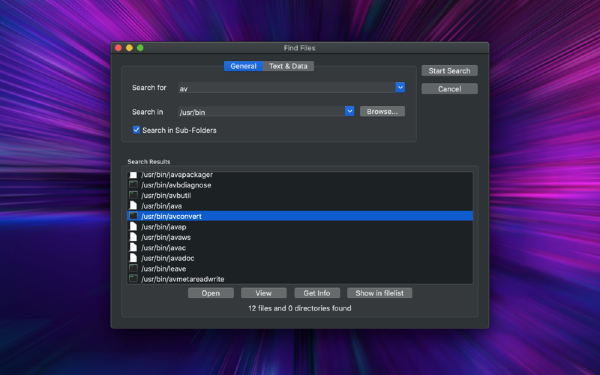This screenshot has width=600, height=375.
Task: Open the Search for history dropdown
Action: [x=400, y=87]
